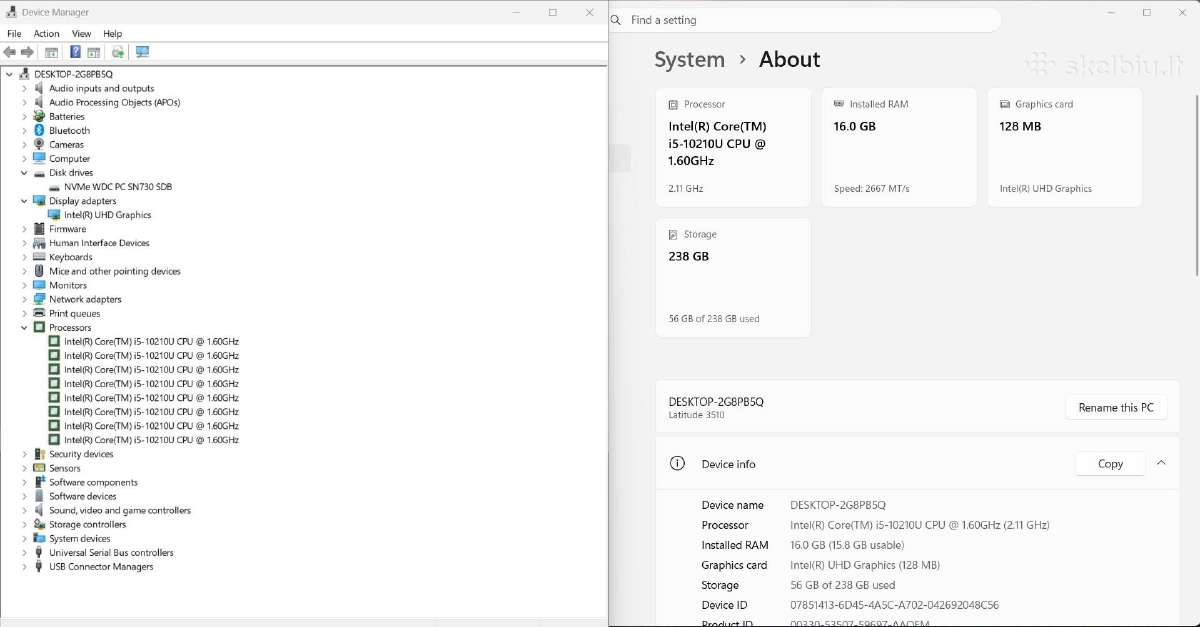The image size is (1200, 627).
Task: Click the Sensors category icon
Action: tap(39, 468)
